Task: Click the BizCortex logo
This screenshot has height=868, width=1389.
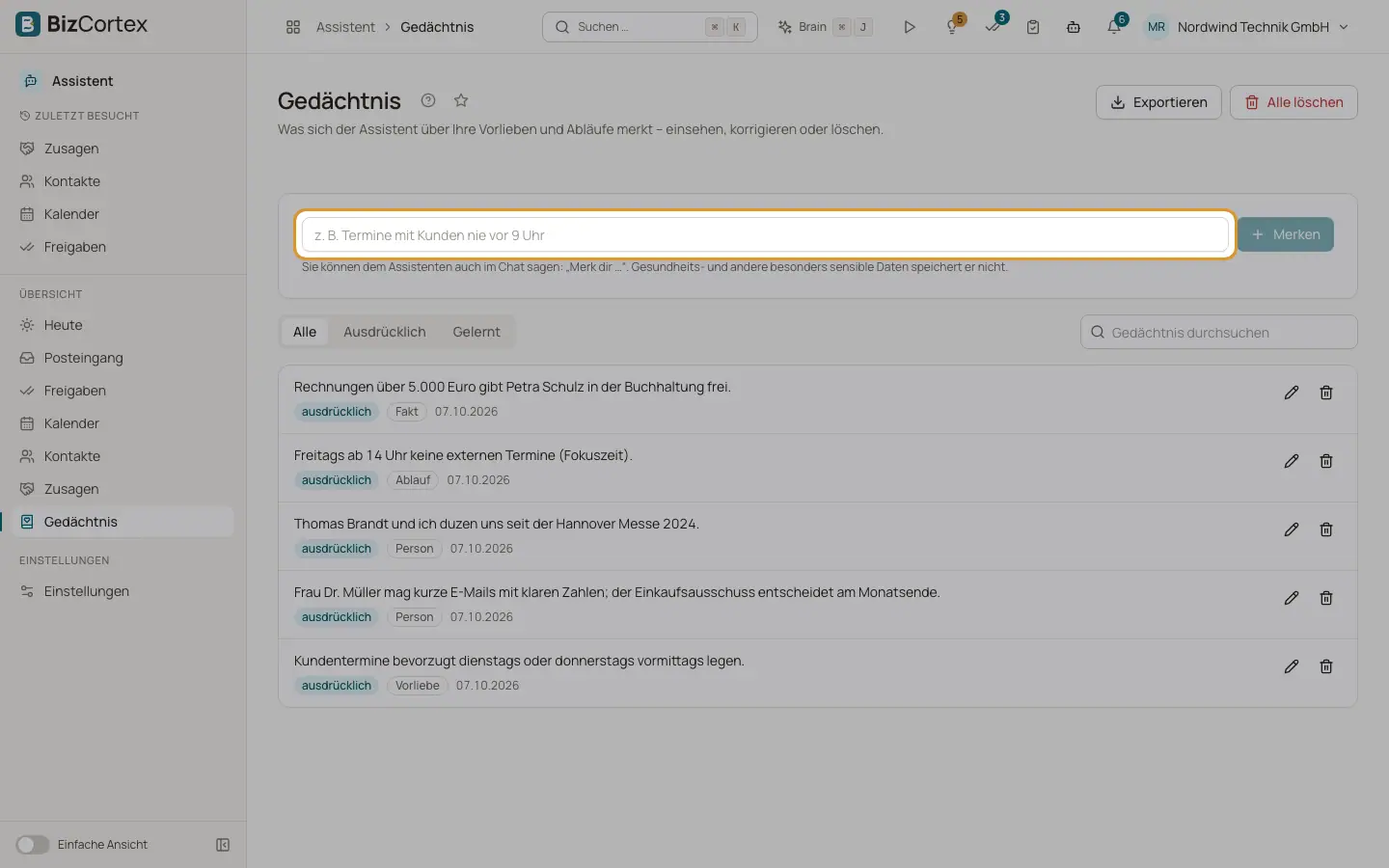Action: pos(82,24)
